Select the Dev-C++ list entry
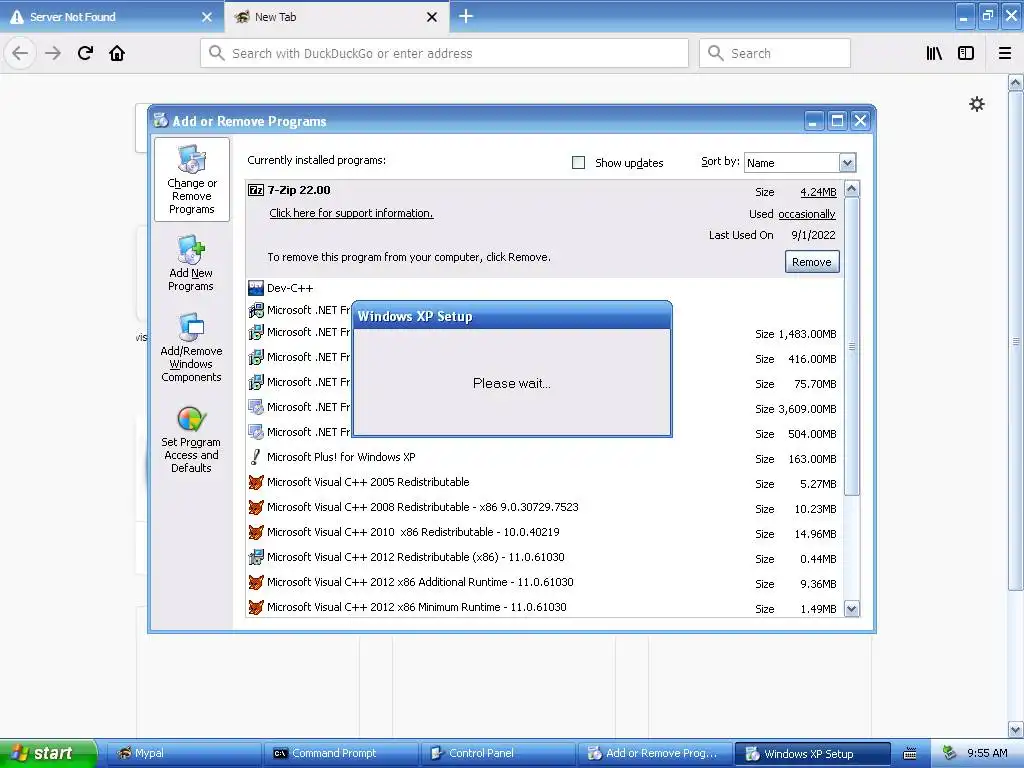Image resolution: width=1024 pixels, height=768 pixels. pyautogui.click(x=545, y=288)
